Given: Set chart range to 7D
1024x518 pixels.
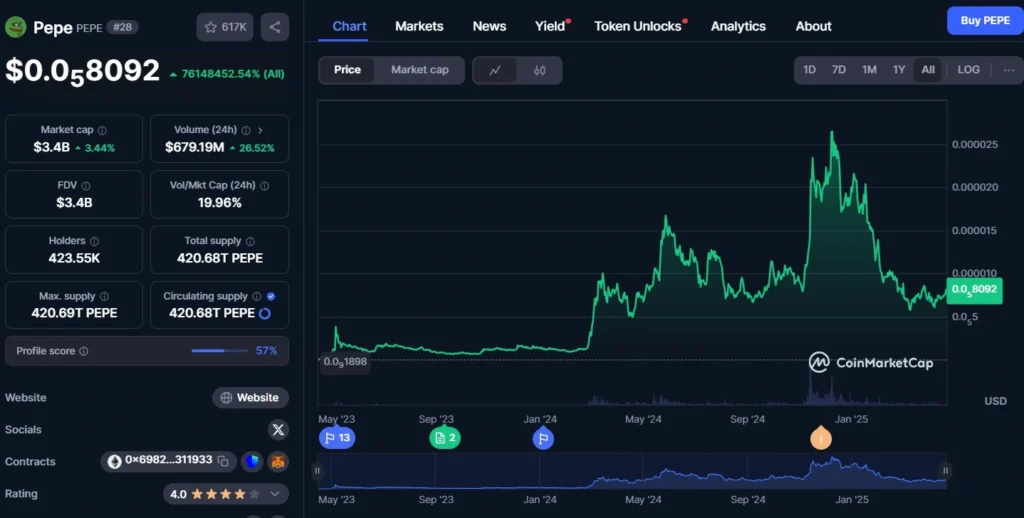Looking at the screenshot, I should 839,70.
